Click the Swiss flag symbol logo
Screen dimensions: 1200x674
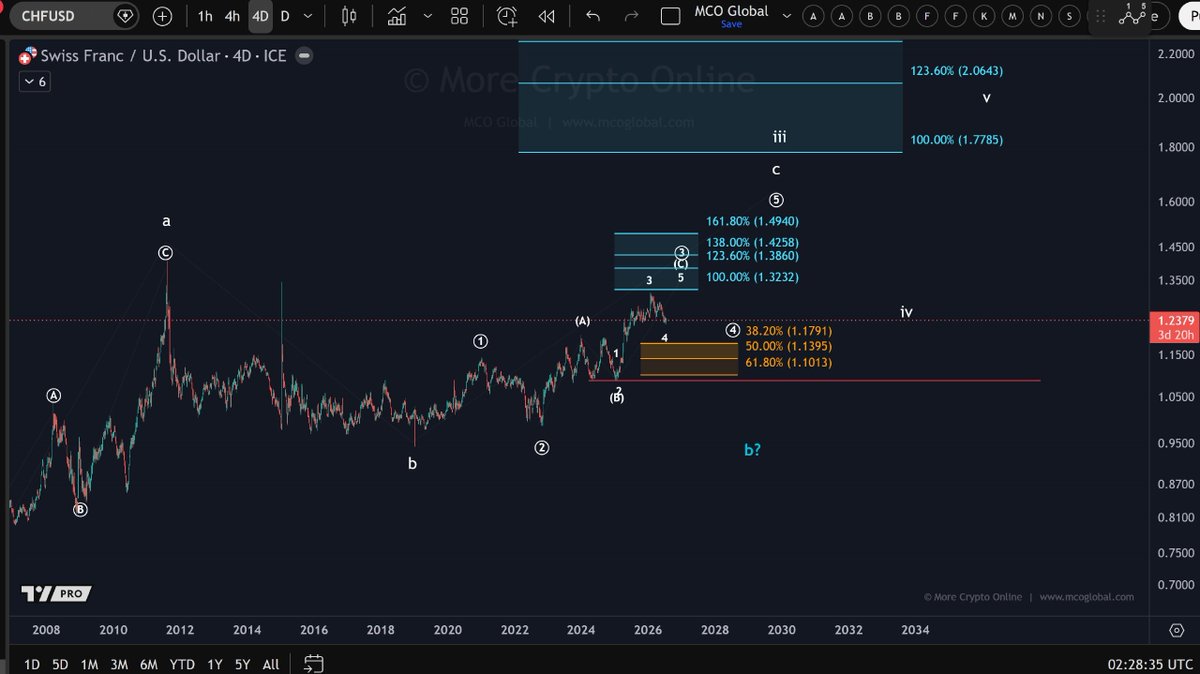[28, 56]
